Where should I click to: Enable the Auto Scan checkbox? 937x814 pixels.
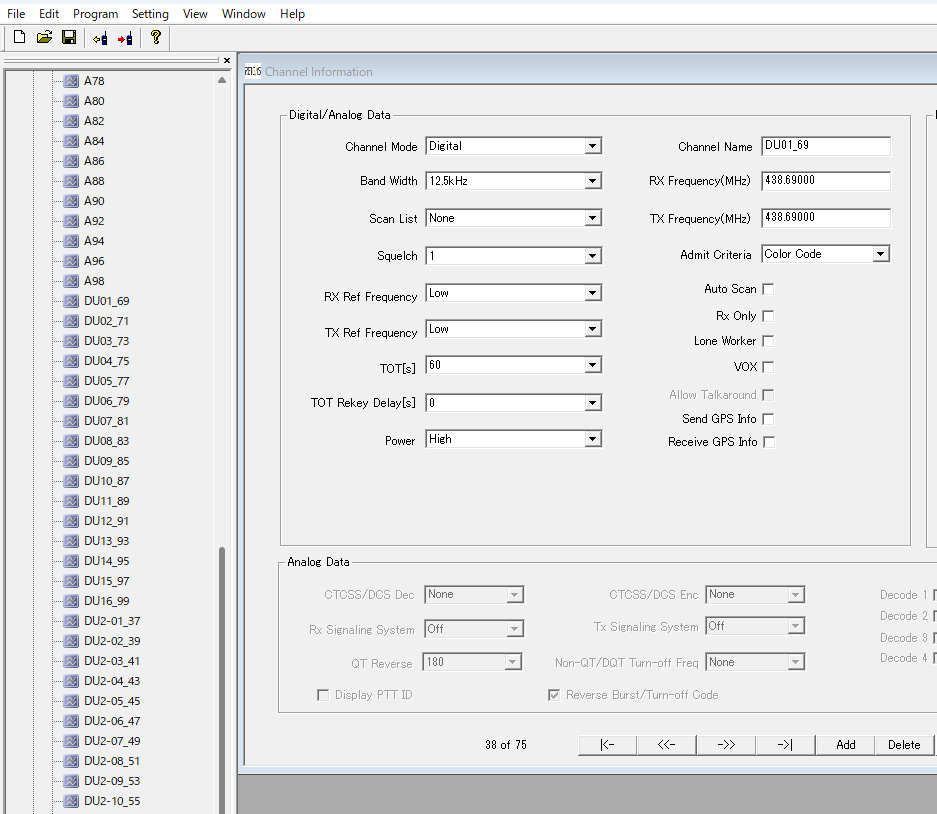pyautogui.click(x=768, y=289)
